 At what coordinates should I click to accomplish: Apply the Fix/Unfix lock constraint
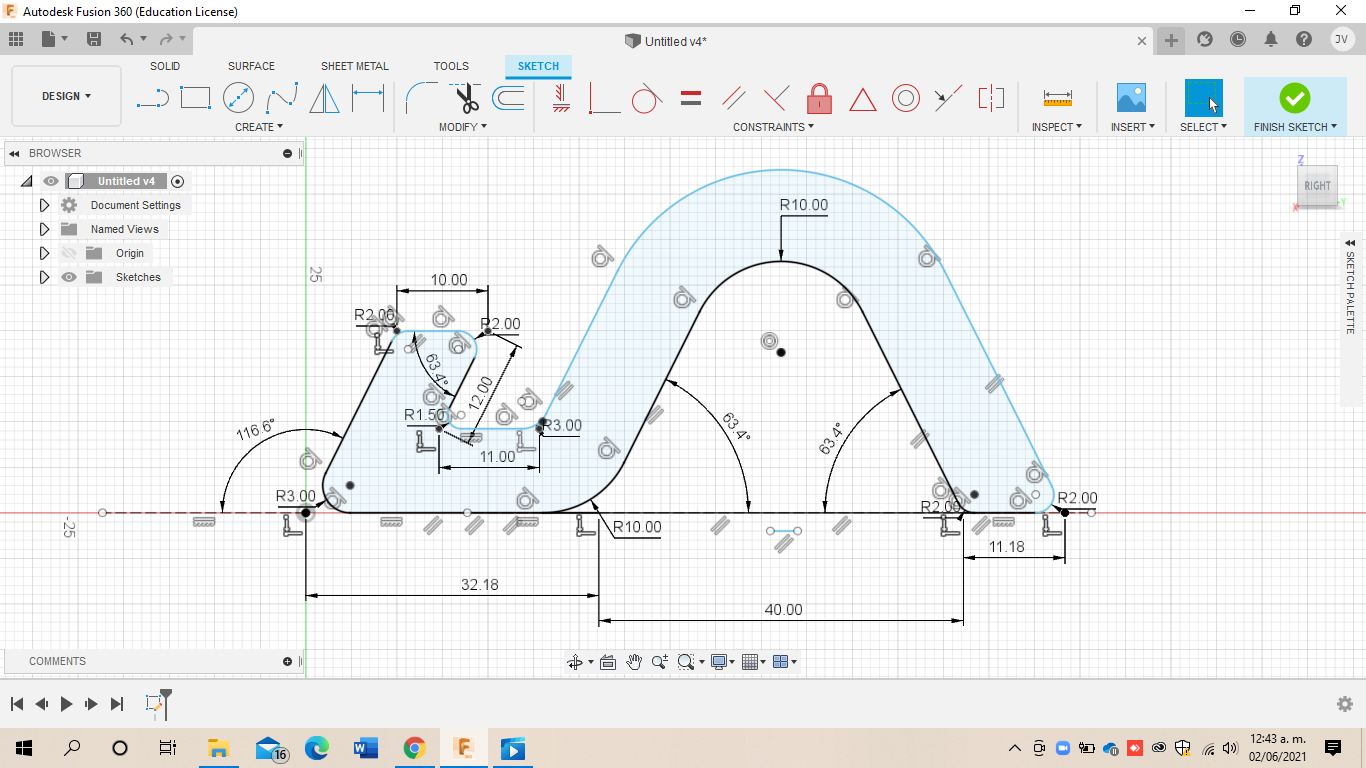819,98
